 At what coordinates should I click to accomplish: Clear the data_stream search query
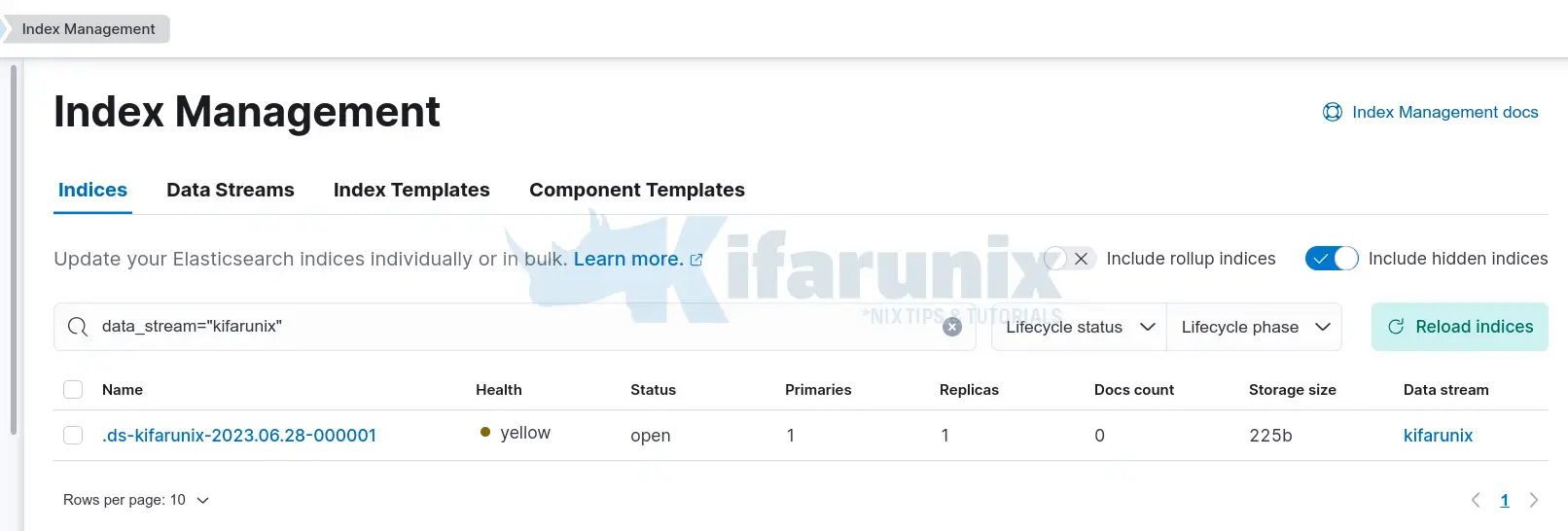tap(952, 327)
